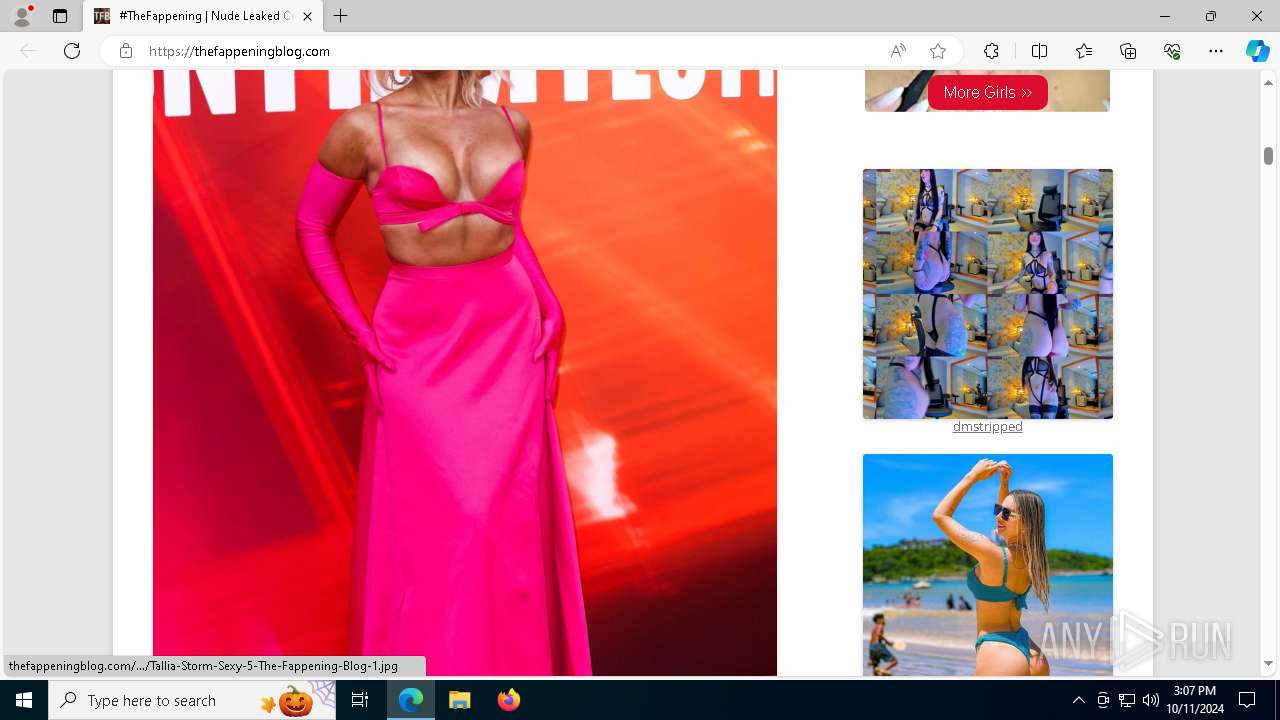Add page to favorites star icon
This screenshot has height=720, width=1280.
click(938, 51)
